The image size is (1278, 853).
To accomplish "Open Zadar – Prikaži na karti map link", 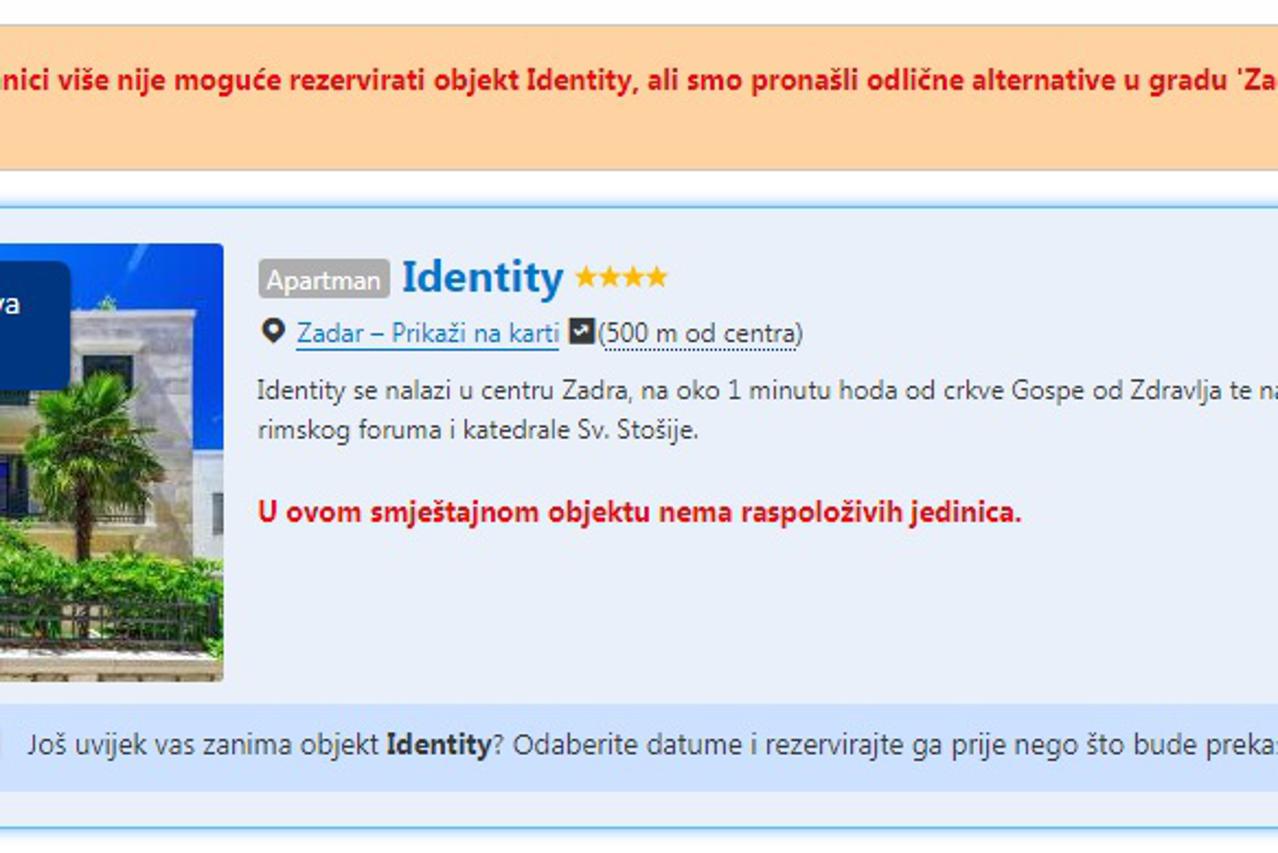I will (427, 333).
